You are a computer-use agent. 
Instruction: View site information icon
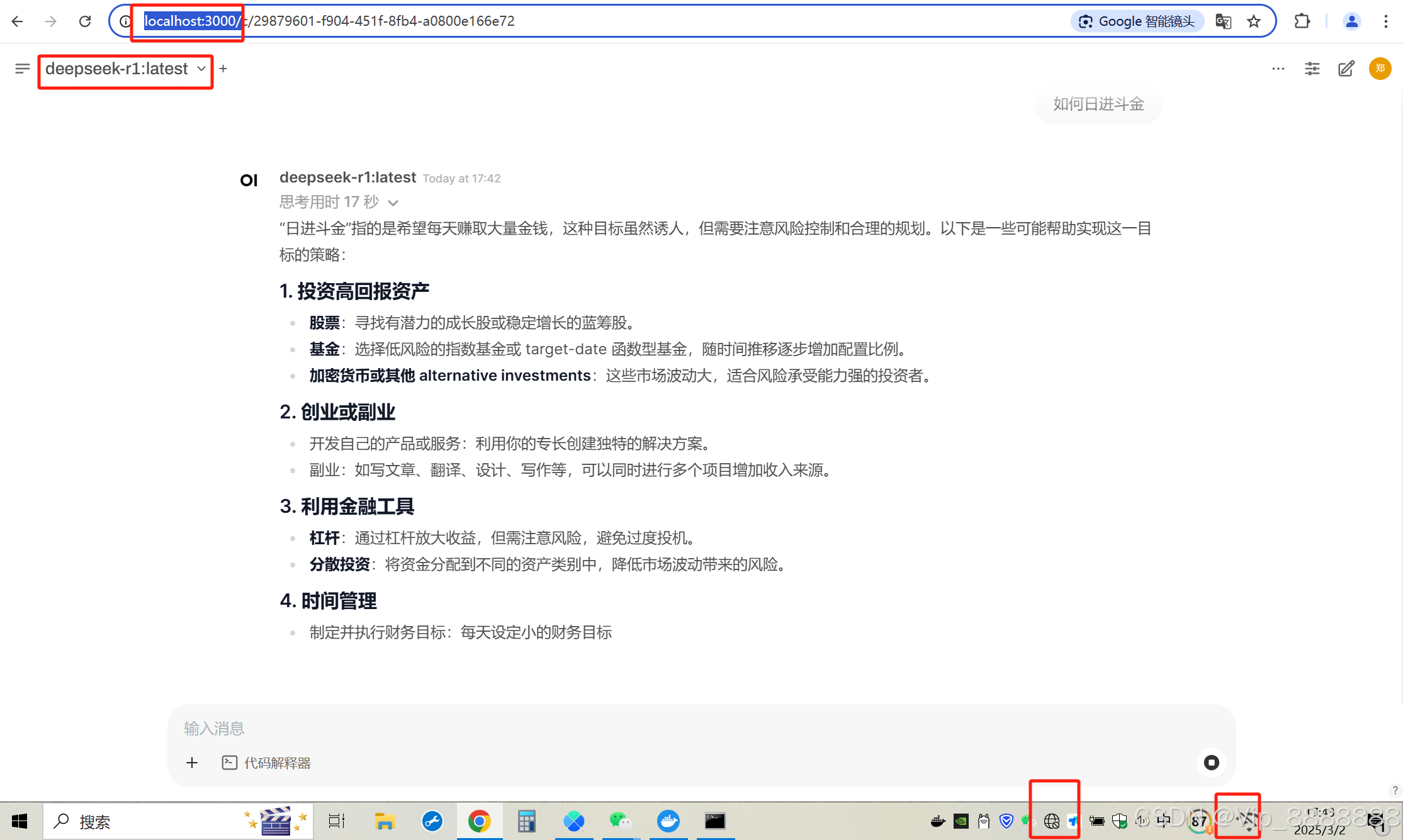pyautogui.click(x=125, y=21)
